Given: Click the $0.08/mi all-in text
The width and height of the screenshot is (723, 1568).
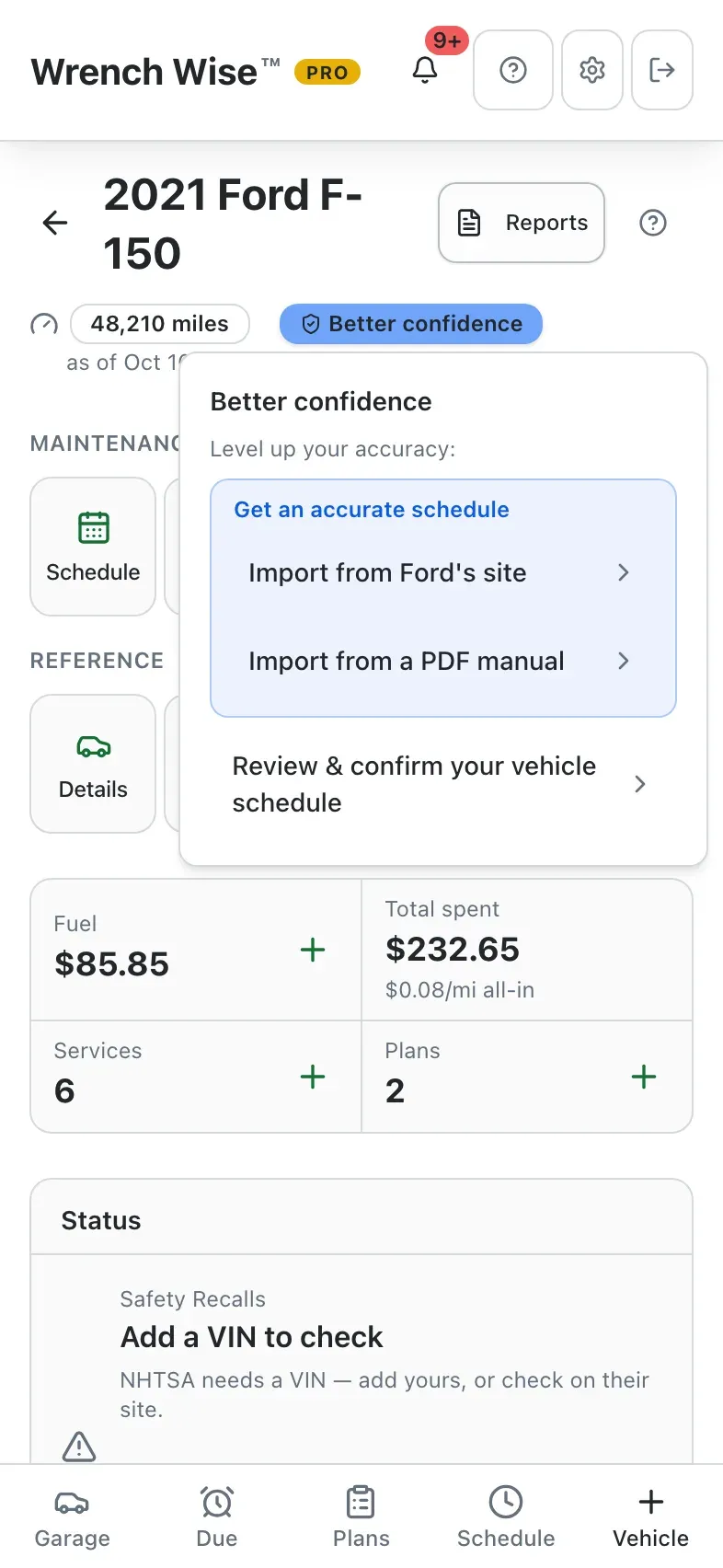Looking at the screenshot, I should (460, 990).
